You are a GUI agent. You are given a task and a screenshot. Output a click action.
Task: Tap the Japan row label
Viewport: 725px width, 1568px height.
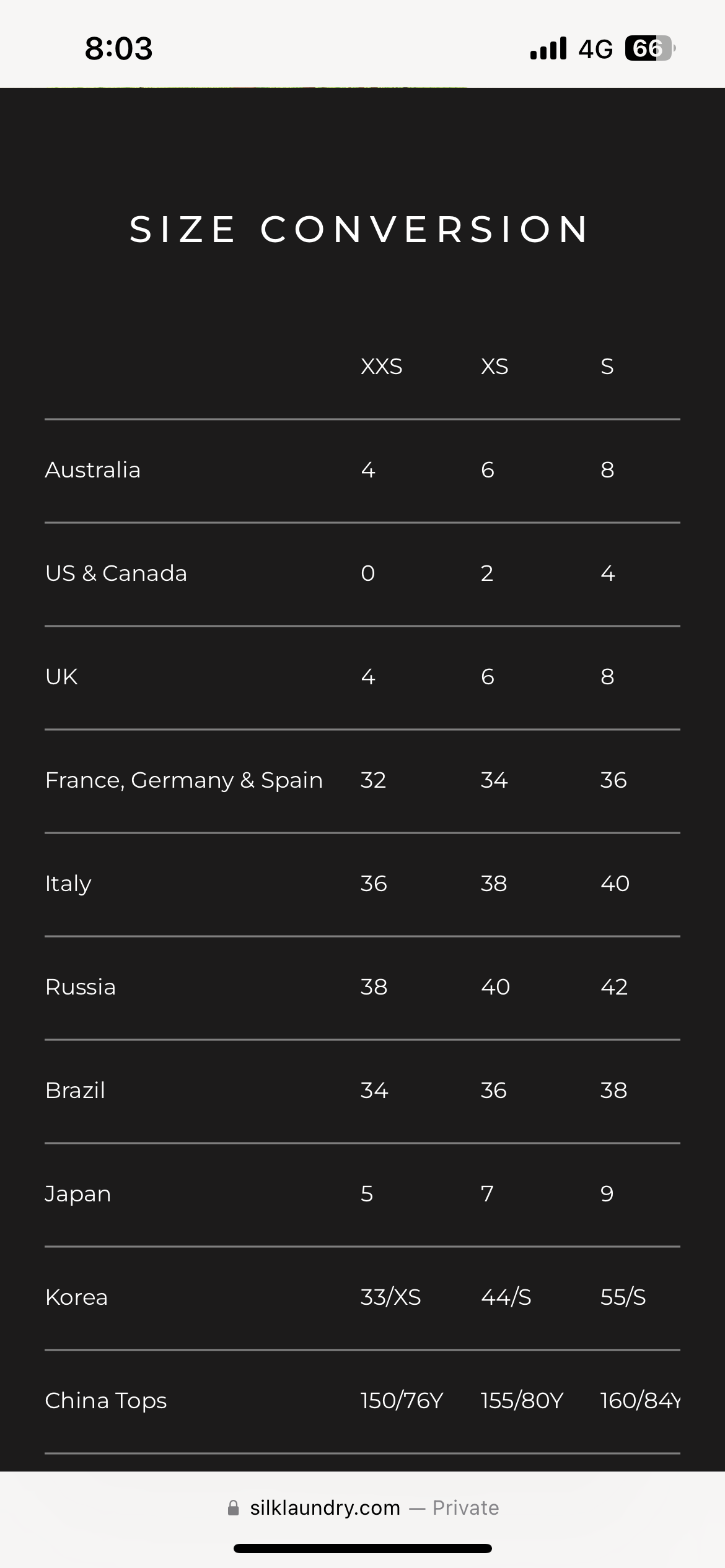tap(78, 1194)
